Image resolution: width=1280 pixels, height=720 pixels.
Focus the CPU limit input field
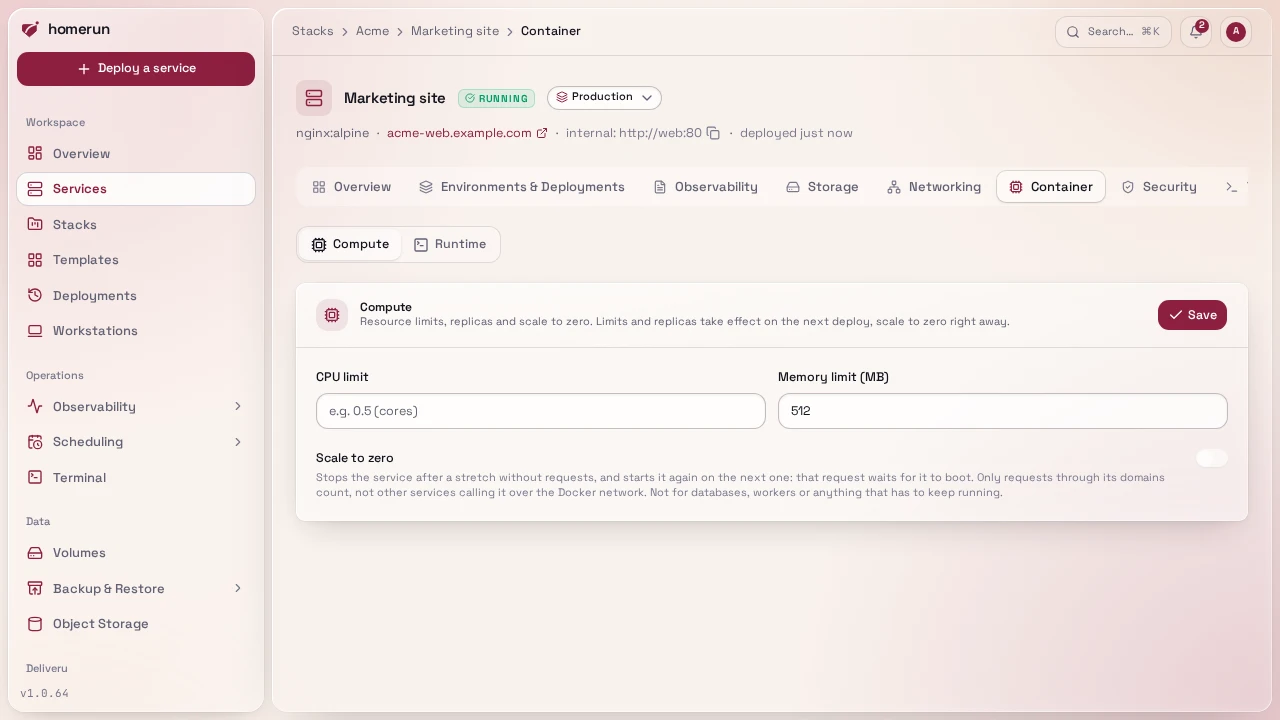click(541, 411)
